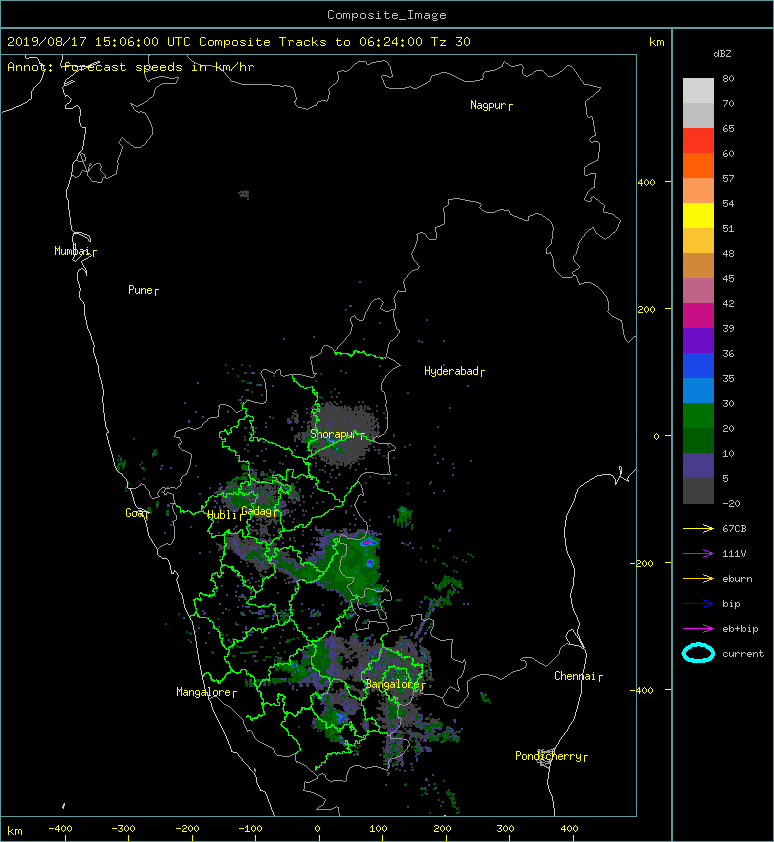Pick the slate violet 10 dBZ swatch
The height and width of the screenshot is (842, 774).
coord(698,465)
